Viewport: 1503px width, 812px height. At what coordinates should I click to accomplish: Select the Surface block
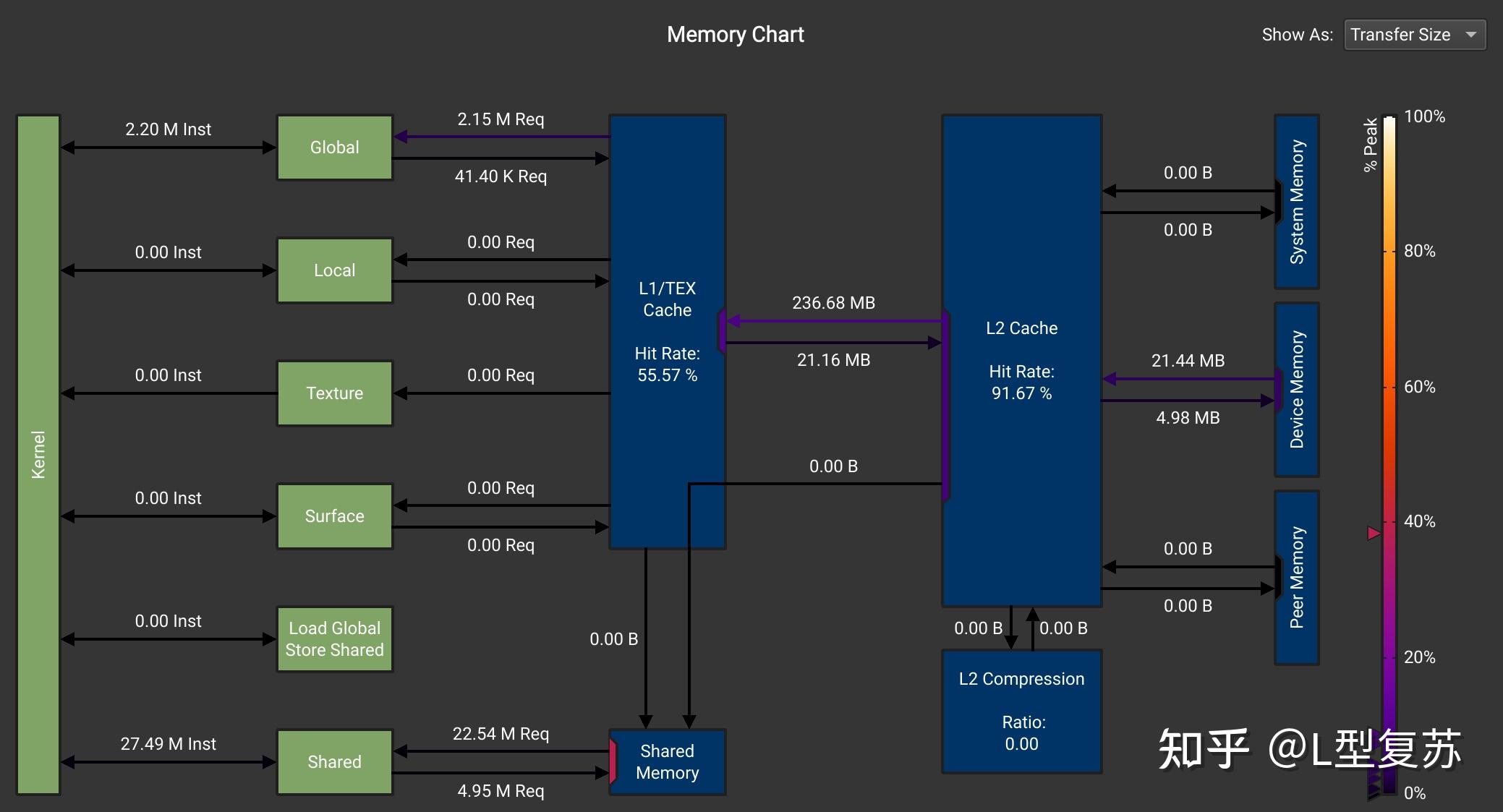(334, 516)
